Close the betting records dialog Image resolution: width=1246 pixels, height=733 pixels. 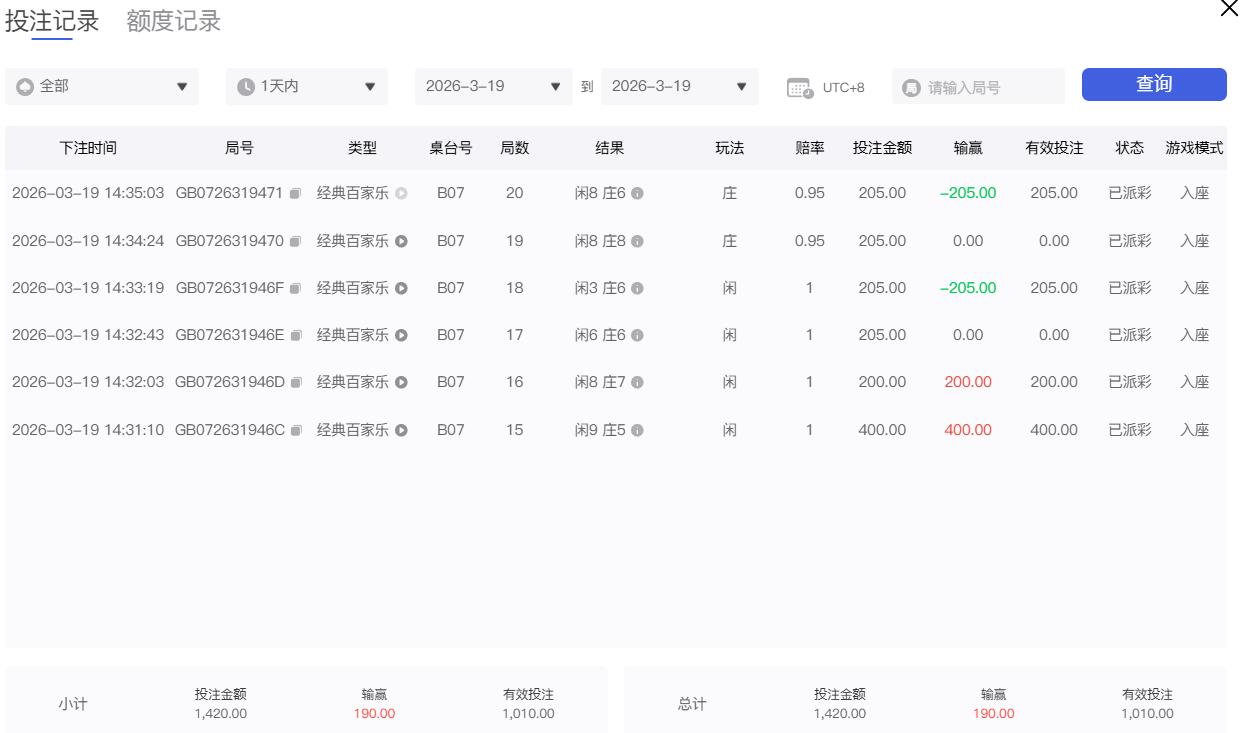[1229, 9]
